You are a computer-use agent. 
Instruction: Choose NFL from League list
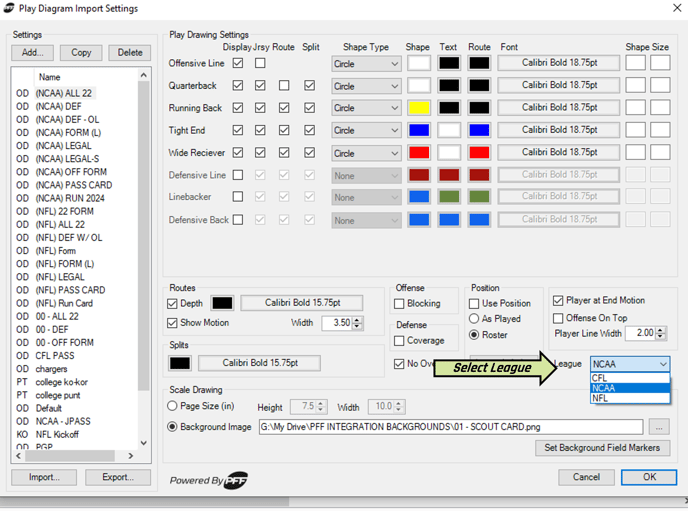coord(630,398)
